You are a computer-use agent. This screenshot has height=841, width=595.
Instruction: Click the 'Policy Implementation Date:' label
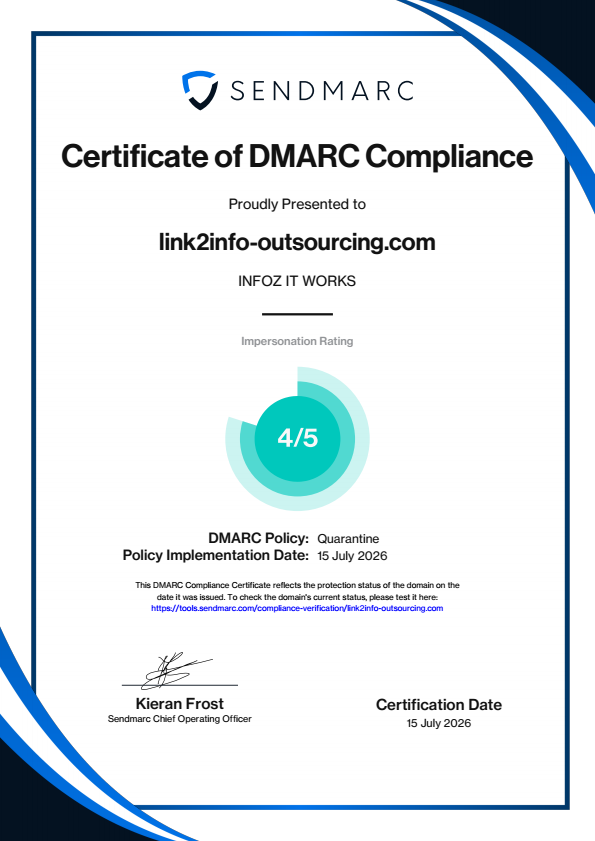point(216,555)
